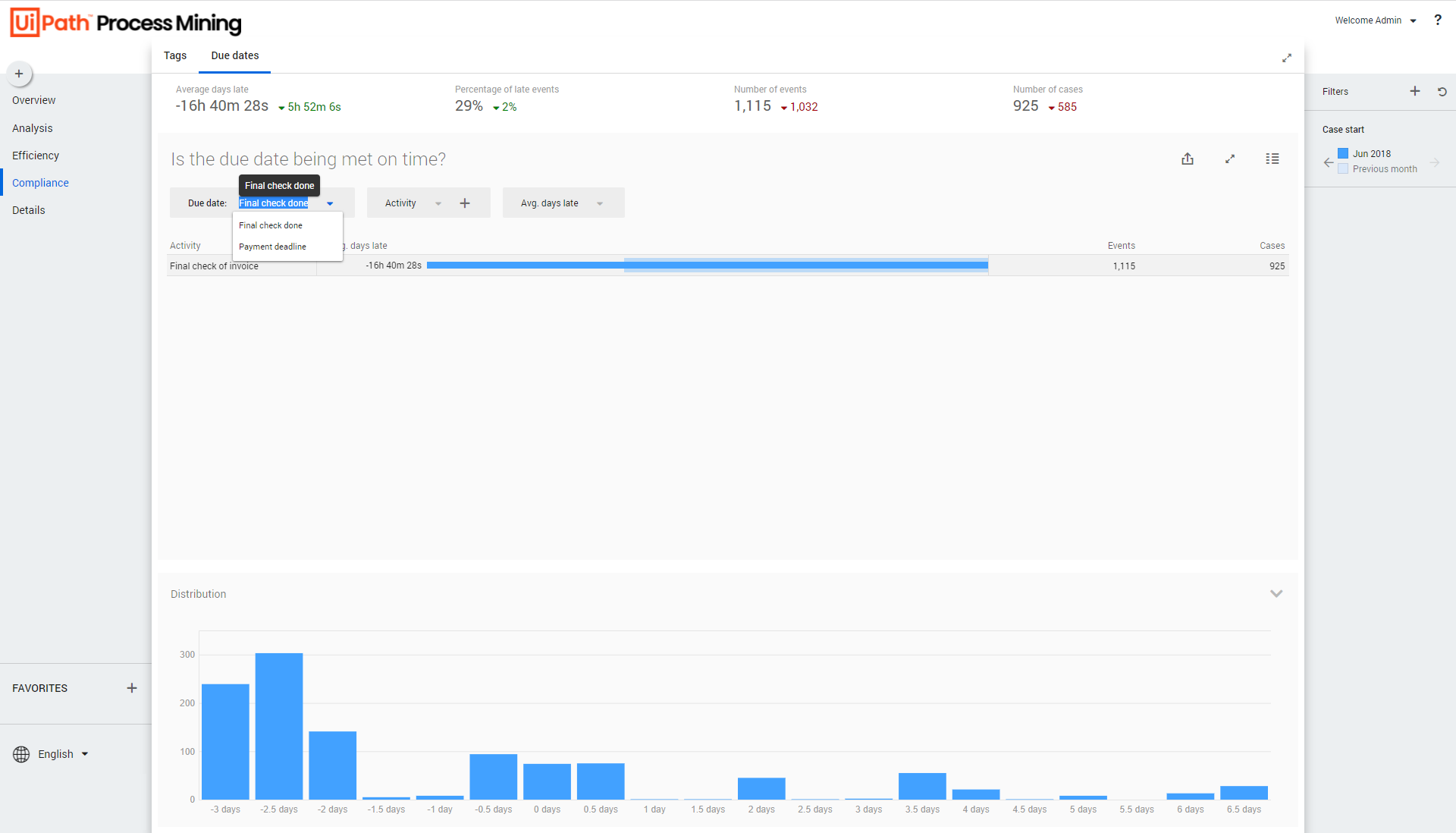The height and width of the screenshot is (833, 1456).
Task: Toggle the Previous month checkbox
Action: pyautogui.click(x=1343, y=169)
